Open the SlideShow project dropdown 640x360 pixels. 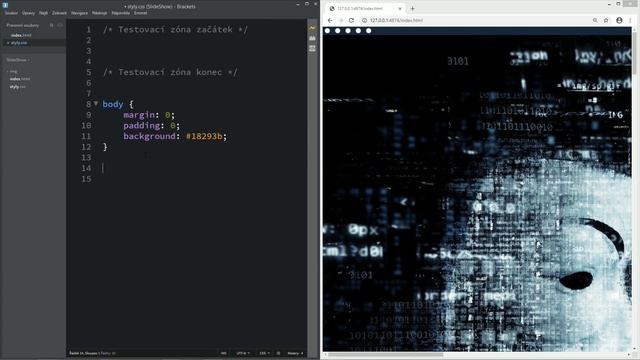(x=18, y=60)
